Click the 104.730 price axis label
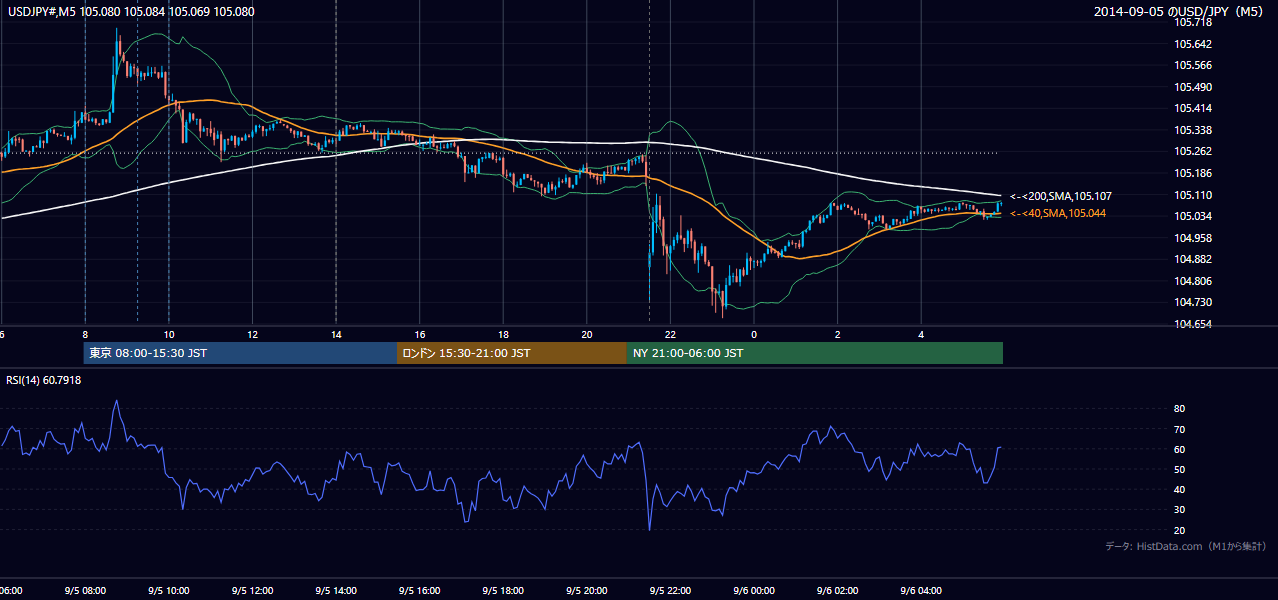This screenshot has height=600, width=1278. click(x=1193, y=302)
